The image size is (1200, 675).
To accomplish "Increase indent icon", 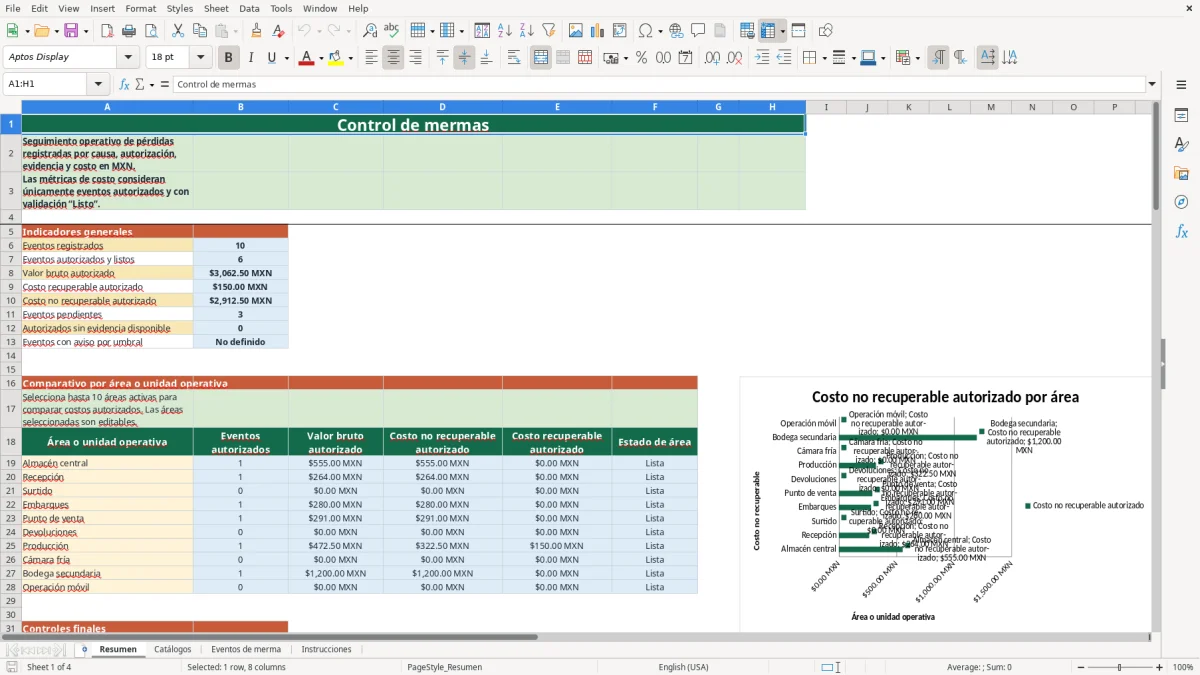I will click(762, 58).
